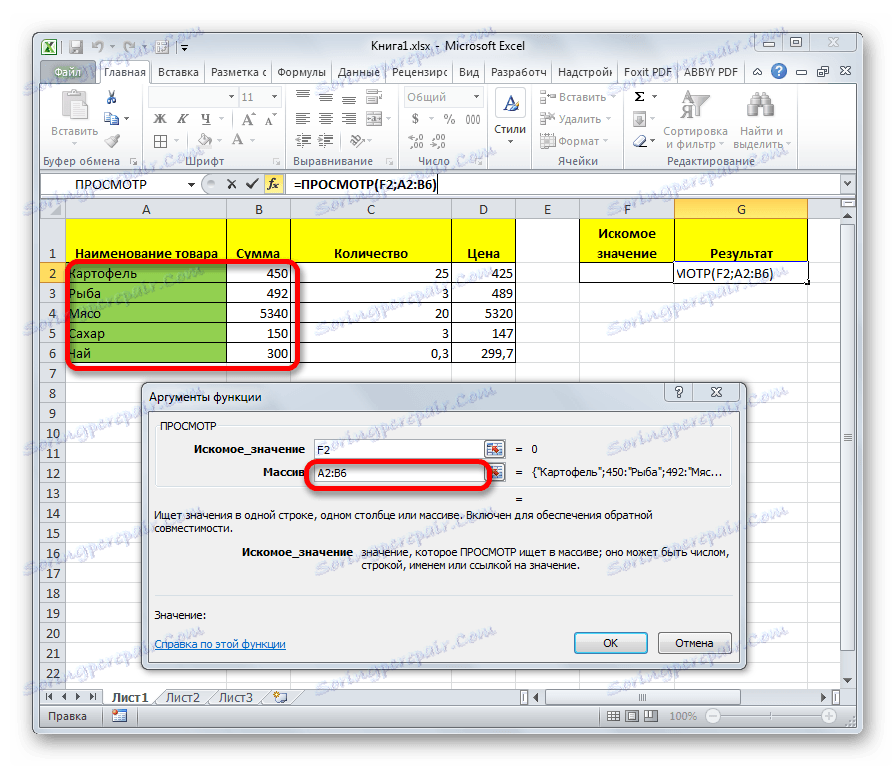Switch to normal view in status bar
Viewport: 896px width, 767px height.
(x=613, y=716)
